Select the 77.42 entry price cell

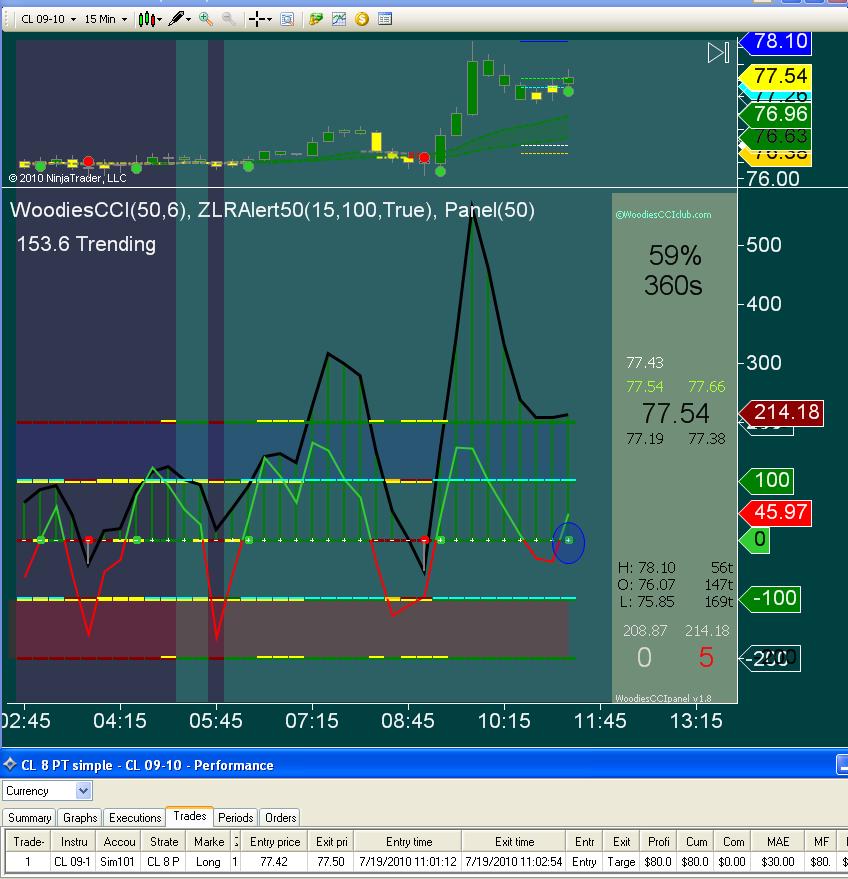[x=275, y=862]
